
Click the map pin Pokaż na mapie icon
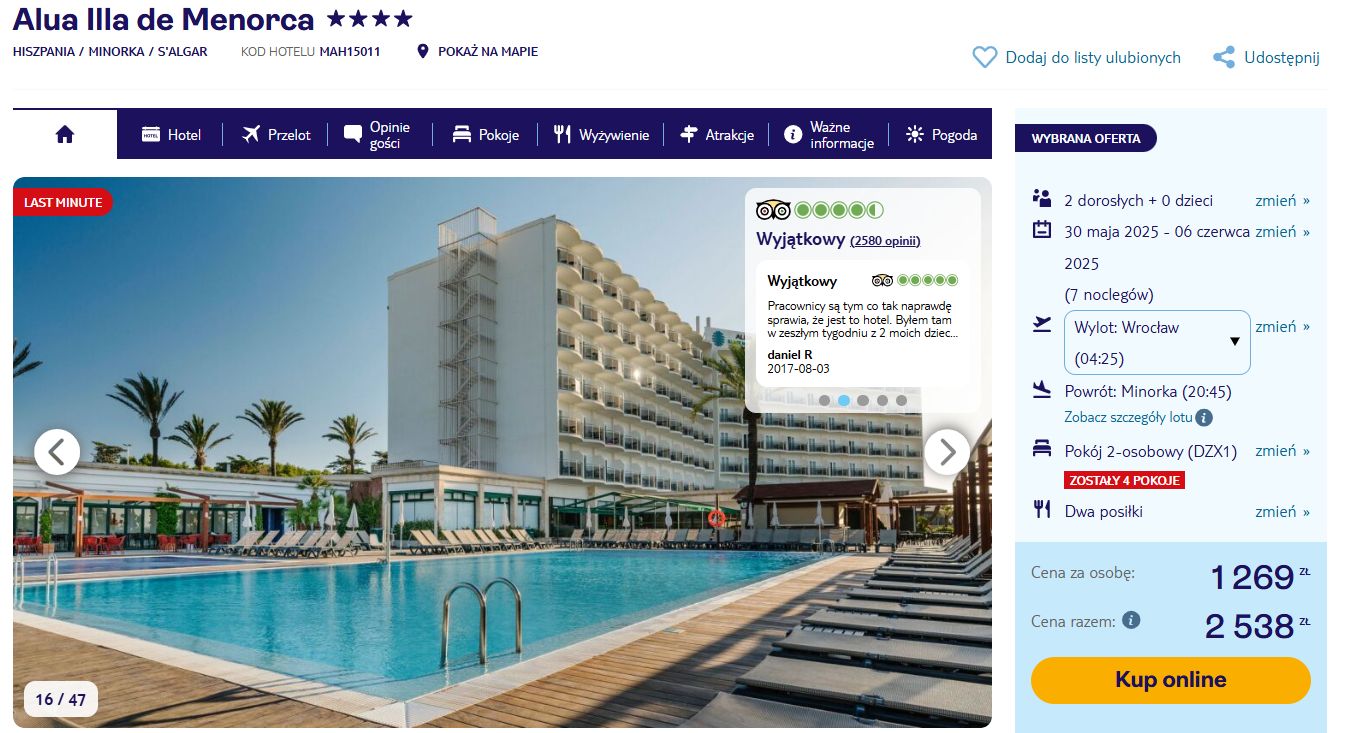423,51
